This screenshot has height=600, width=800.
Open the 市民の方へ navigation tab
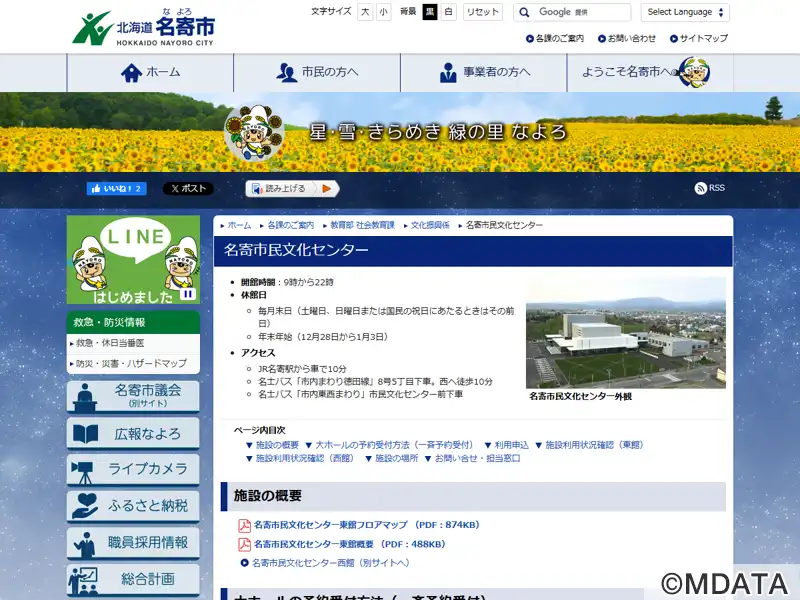(x=317, y=72)
